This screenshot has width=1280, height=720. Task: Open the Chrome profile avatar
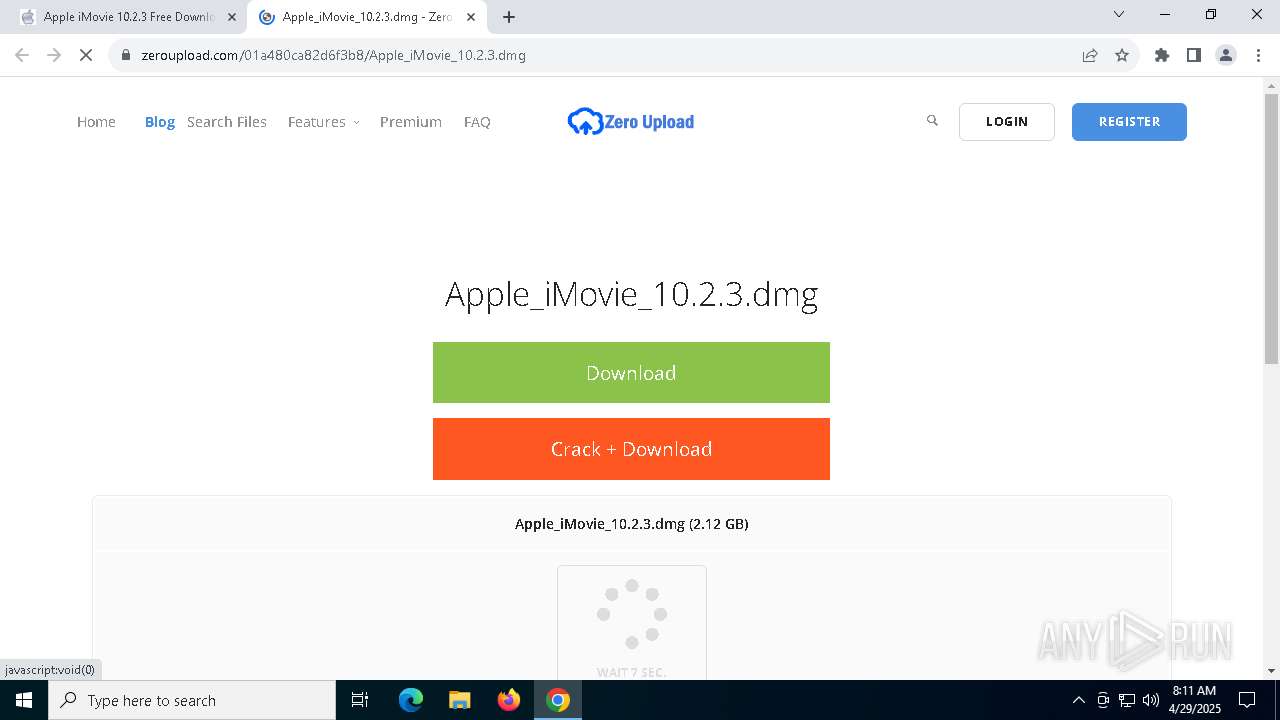(x=1226, y=55)
